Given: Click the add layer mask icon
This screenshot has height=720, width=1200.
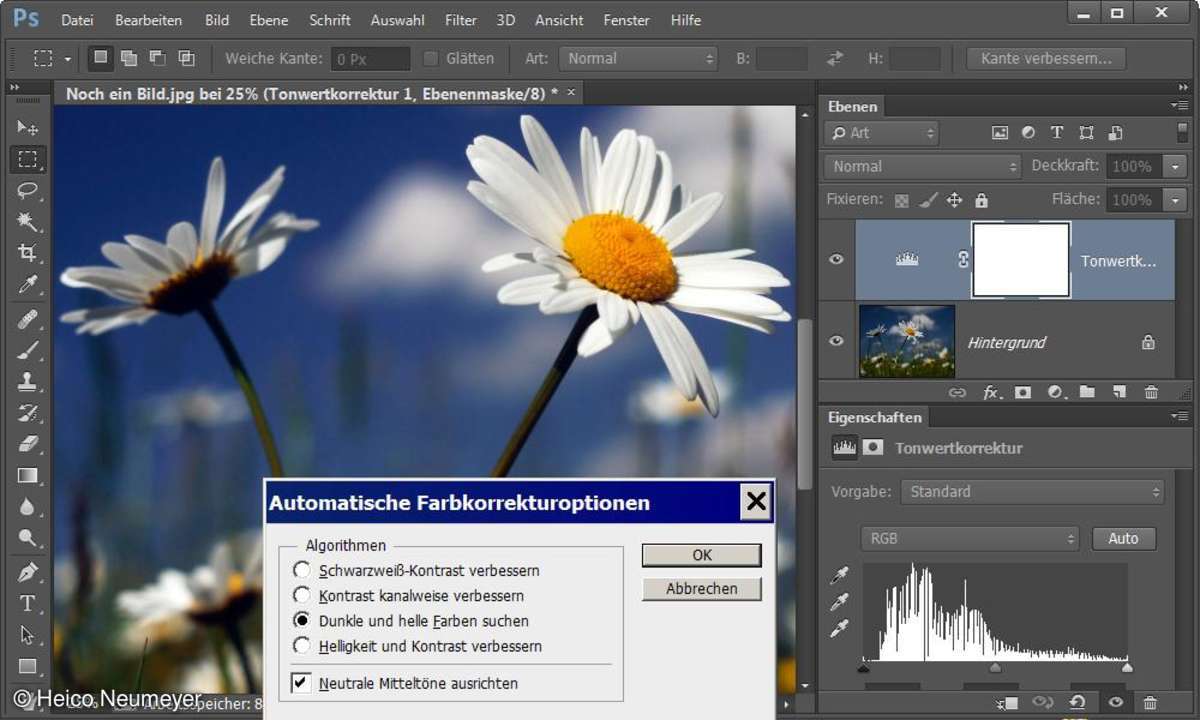Looking at the screenshot, I should tap(1023, 393).
